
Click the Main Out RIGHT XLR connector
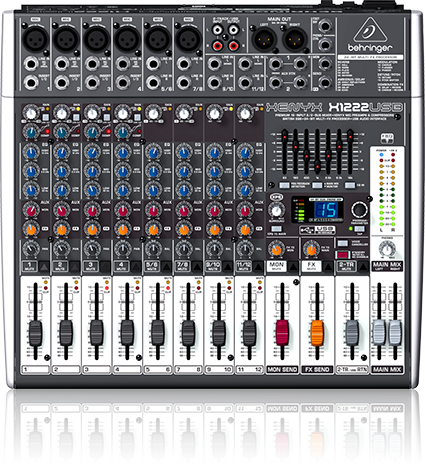coord(295,39)
